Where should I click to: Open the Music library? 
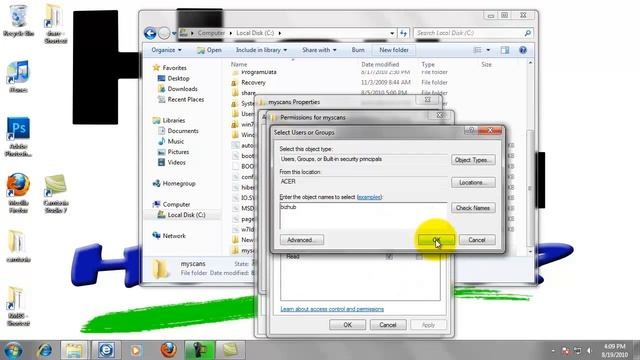(x=176, y=142)
